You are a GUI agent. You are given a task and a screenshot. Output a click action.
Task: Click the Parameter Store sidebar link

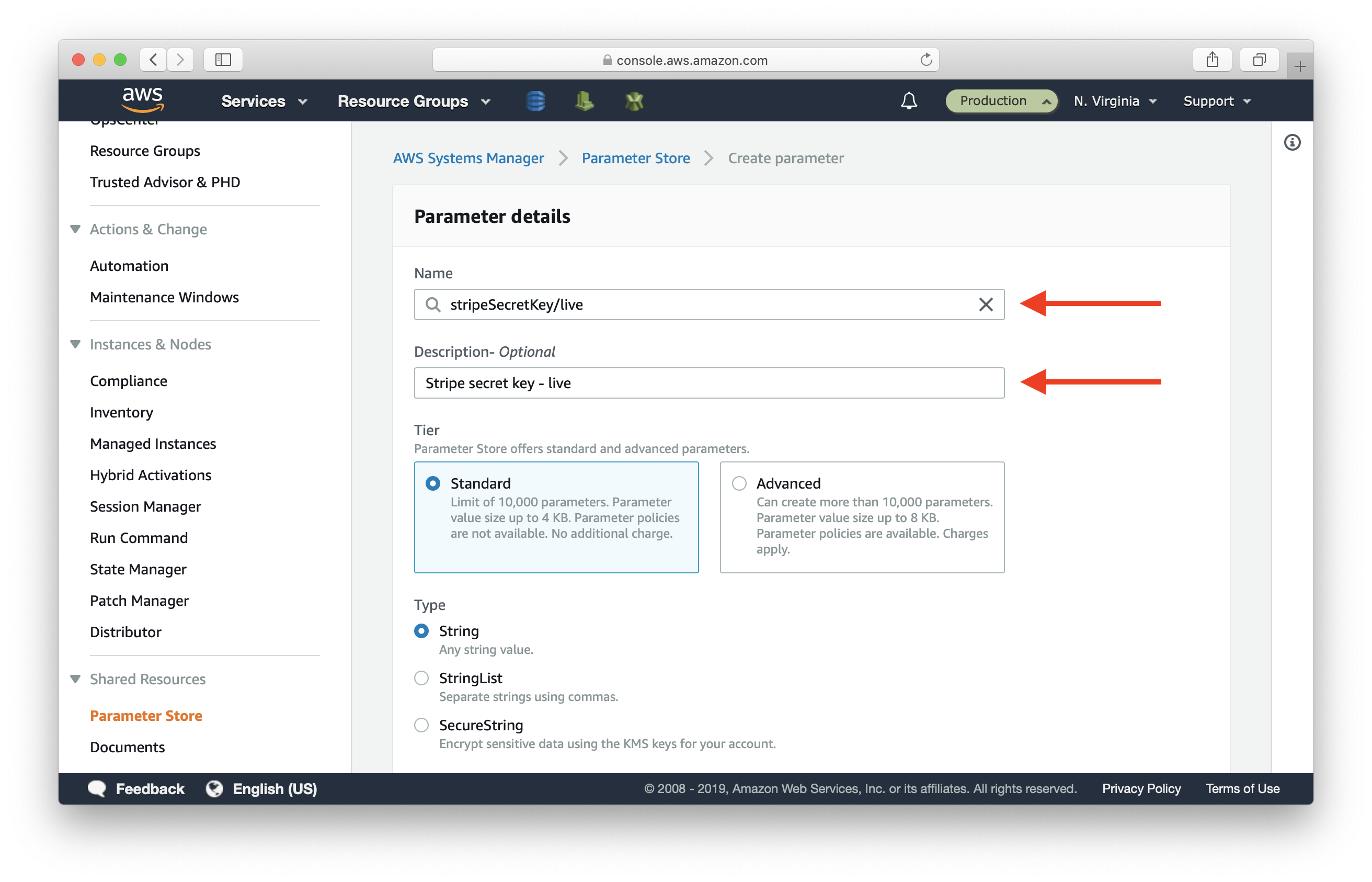tap(145, 716)
